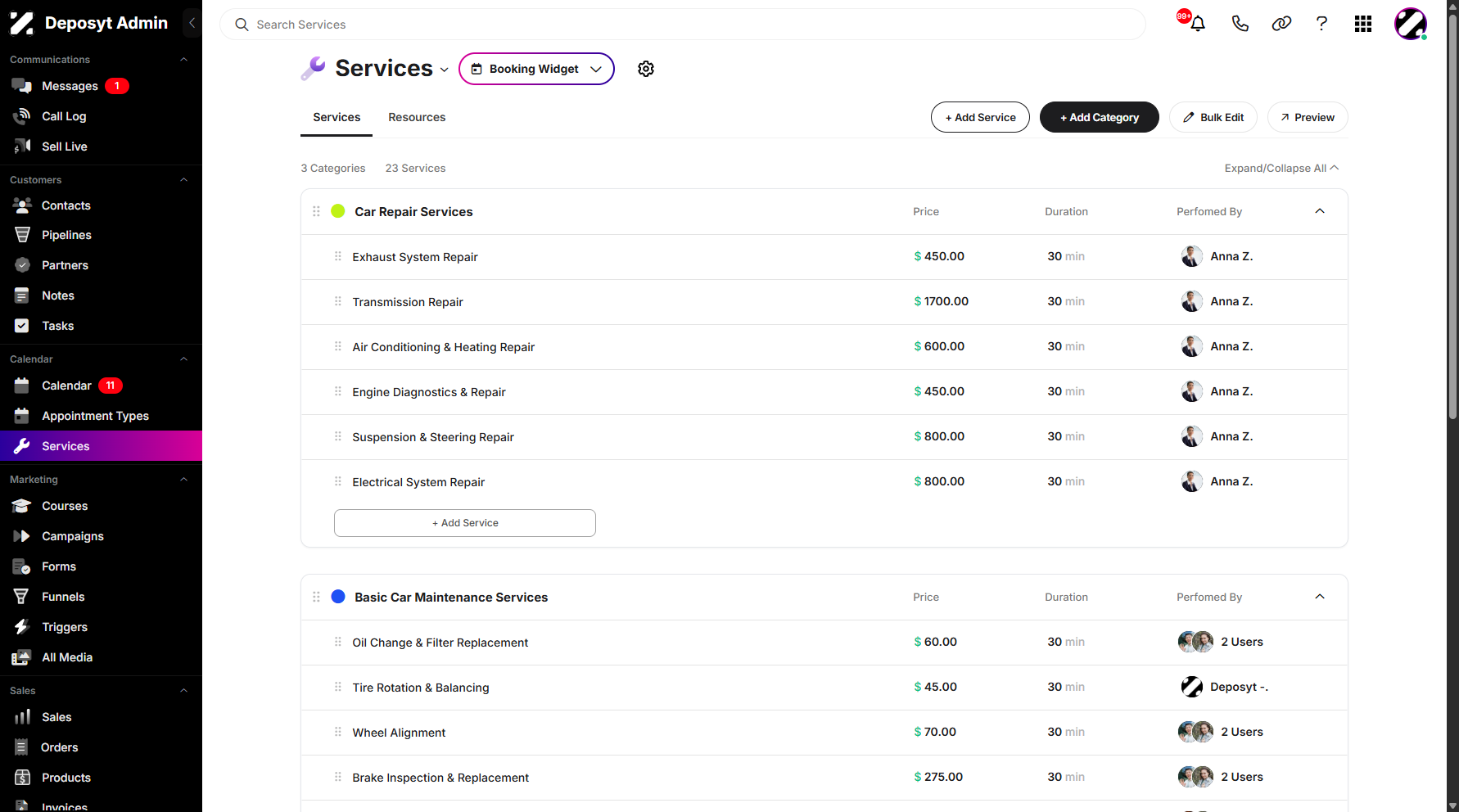Open the apps grid menu

[x=1363, y=24]
